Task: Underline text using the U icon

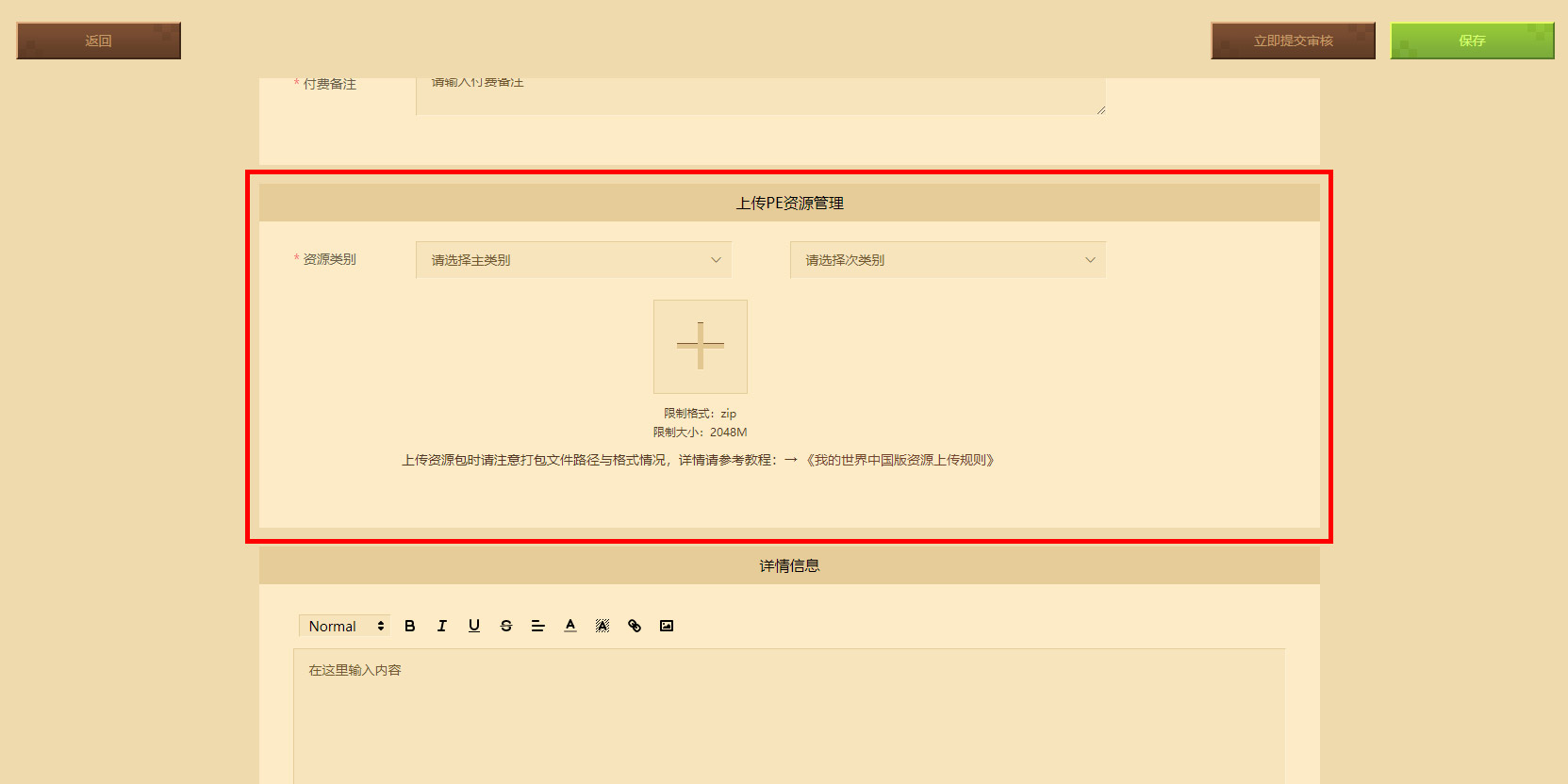Action: pyautogui.click(x=474, y=626)
